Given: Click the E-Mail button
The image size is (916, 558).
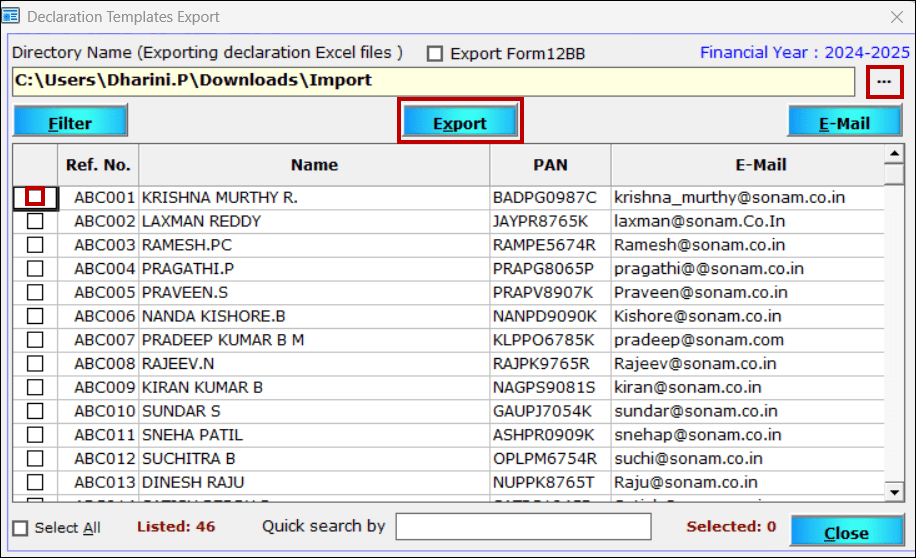Looking at the screenshot, I should [x=845, y=121].
